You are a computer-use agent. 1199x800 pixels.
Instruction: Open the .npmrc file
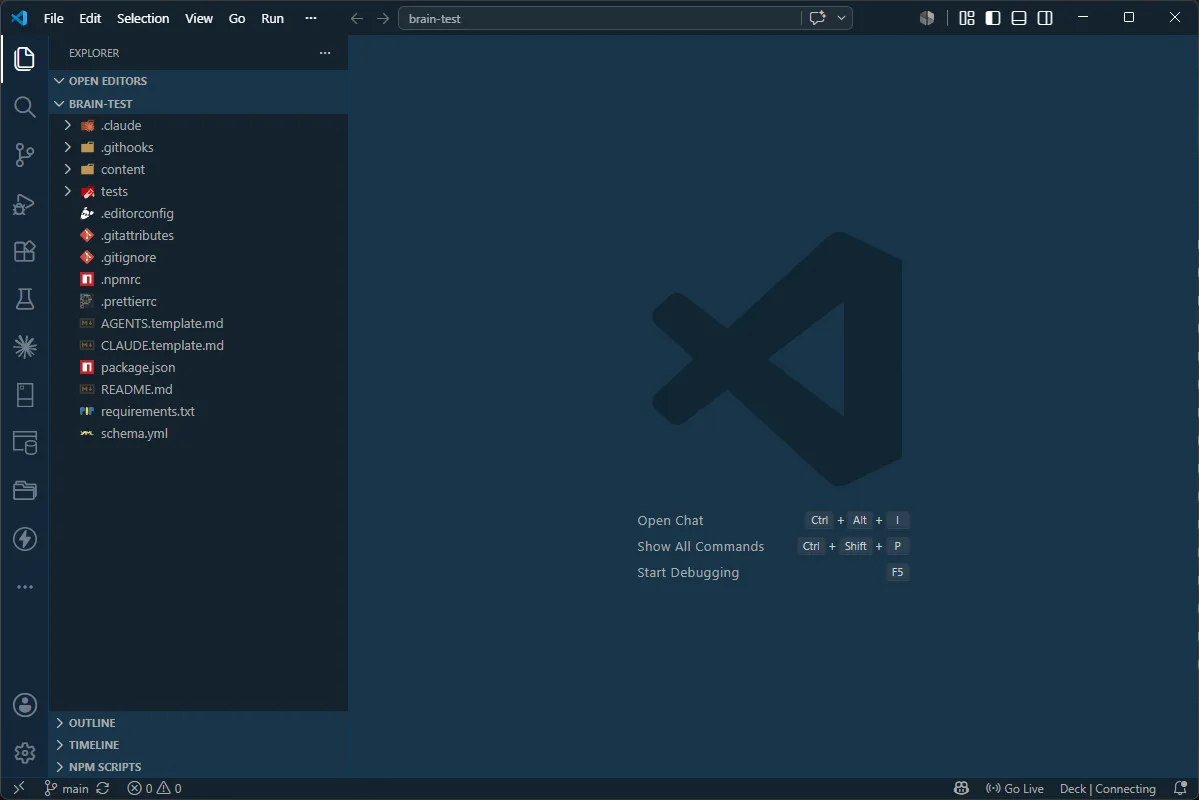coord(198,280)
